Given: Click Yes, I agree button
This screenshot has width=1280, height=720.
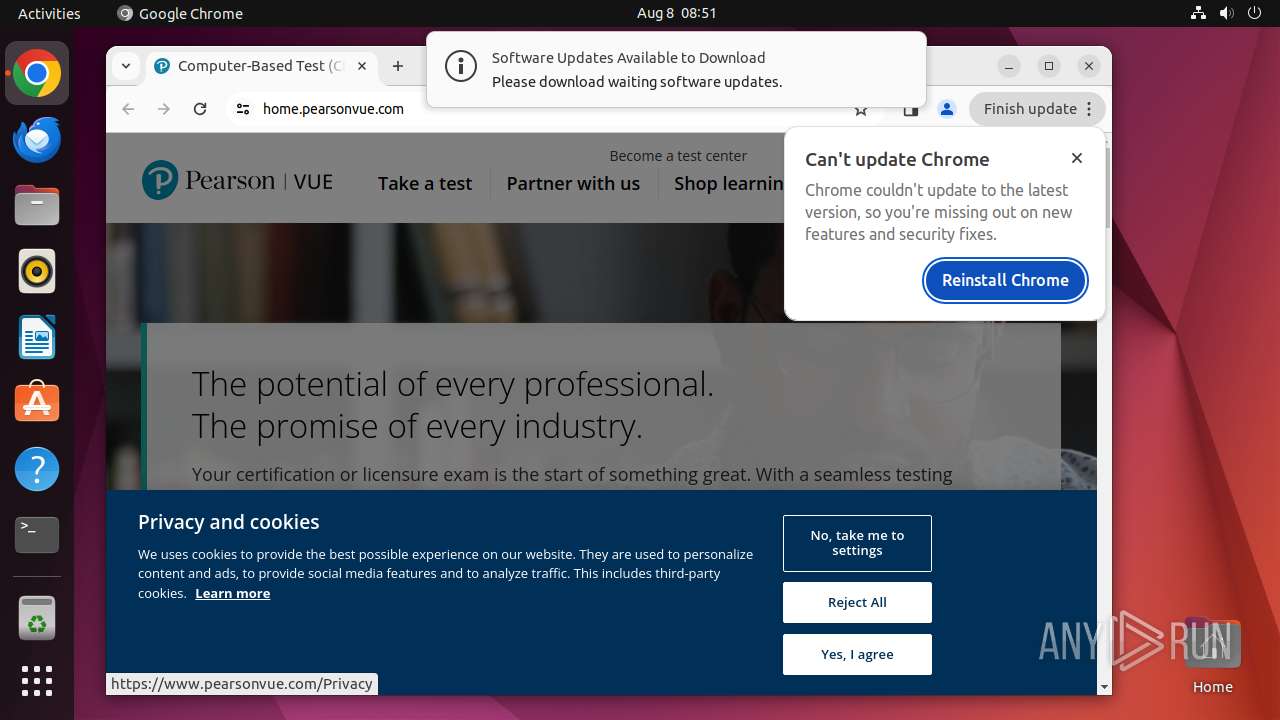Looking at the screenshot, I should (x=857, y=654).
